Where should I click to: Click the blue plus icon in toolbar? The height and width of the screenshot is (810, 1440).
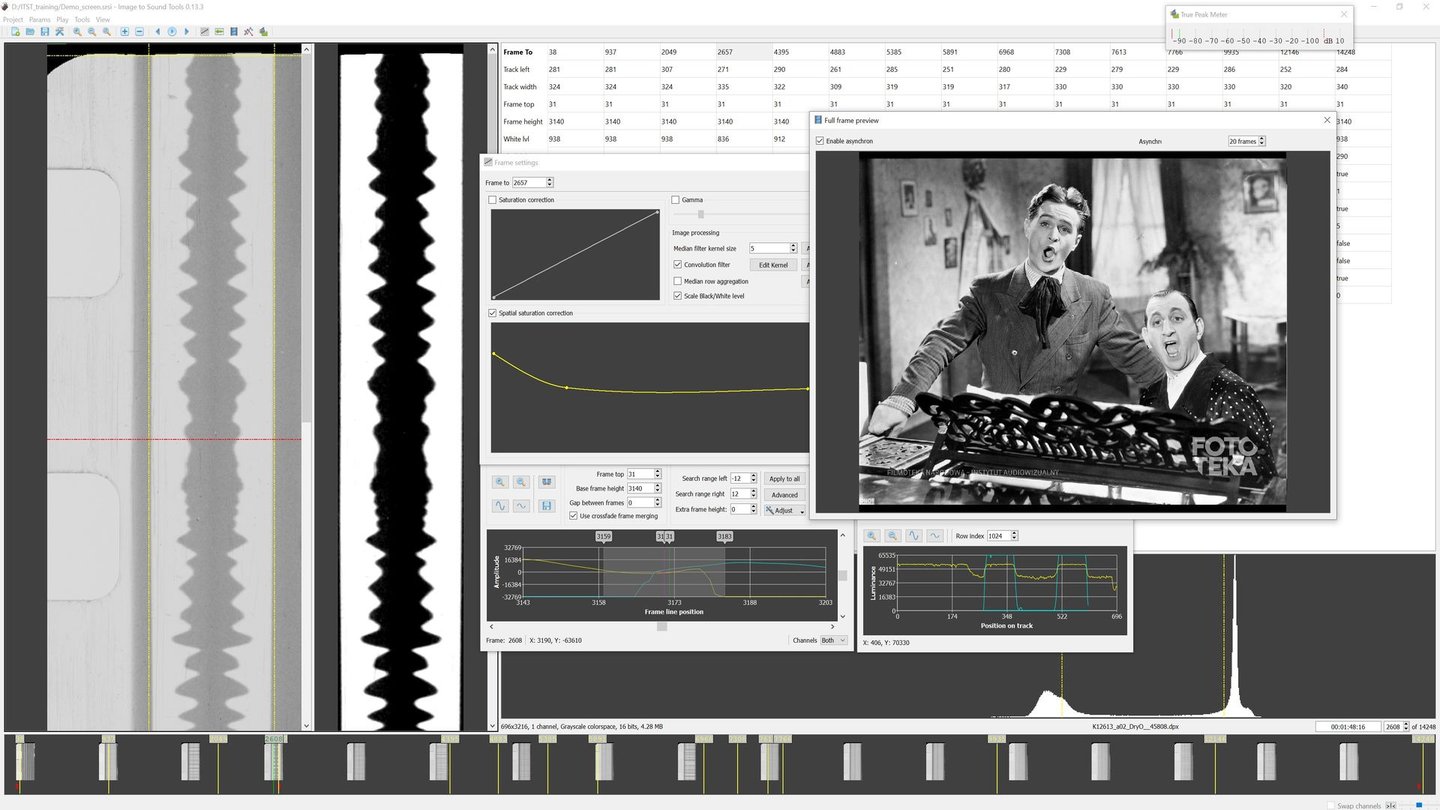pyautogui.click(x=125, y=32)
